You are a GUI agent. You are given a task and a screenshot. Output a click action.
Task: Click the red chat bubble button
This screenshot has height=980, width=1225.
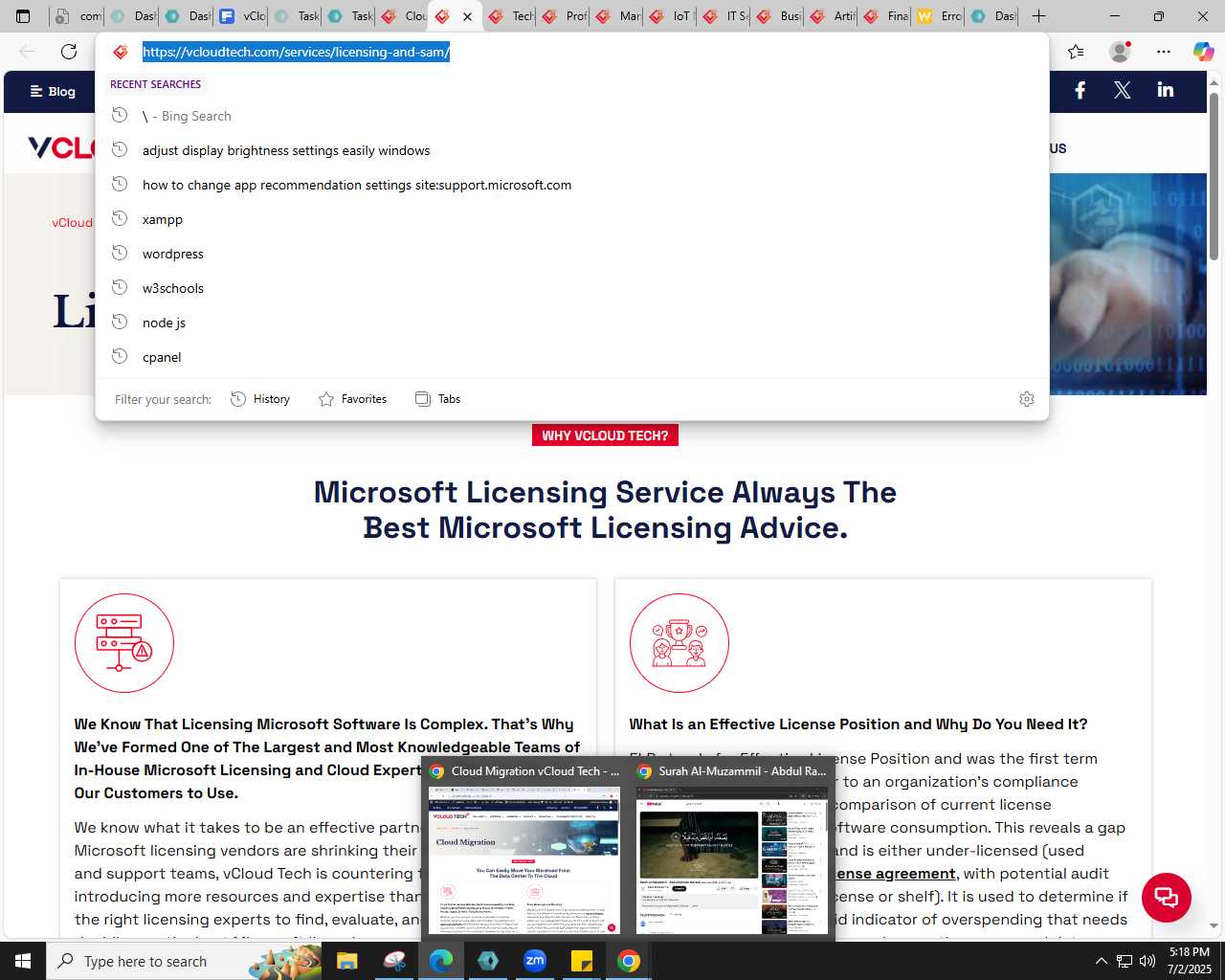point(1166,898)
